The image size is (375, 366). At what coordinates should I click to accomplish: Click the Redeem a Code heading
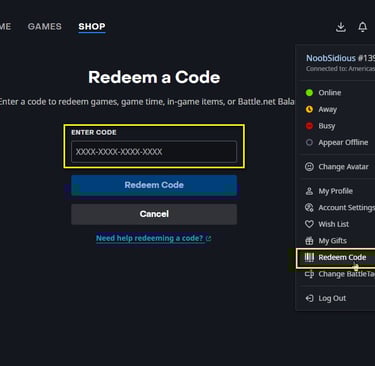[x=154, y=77]
